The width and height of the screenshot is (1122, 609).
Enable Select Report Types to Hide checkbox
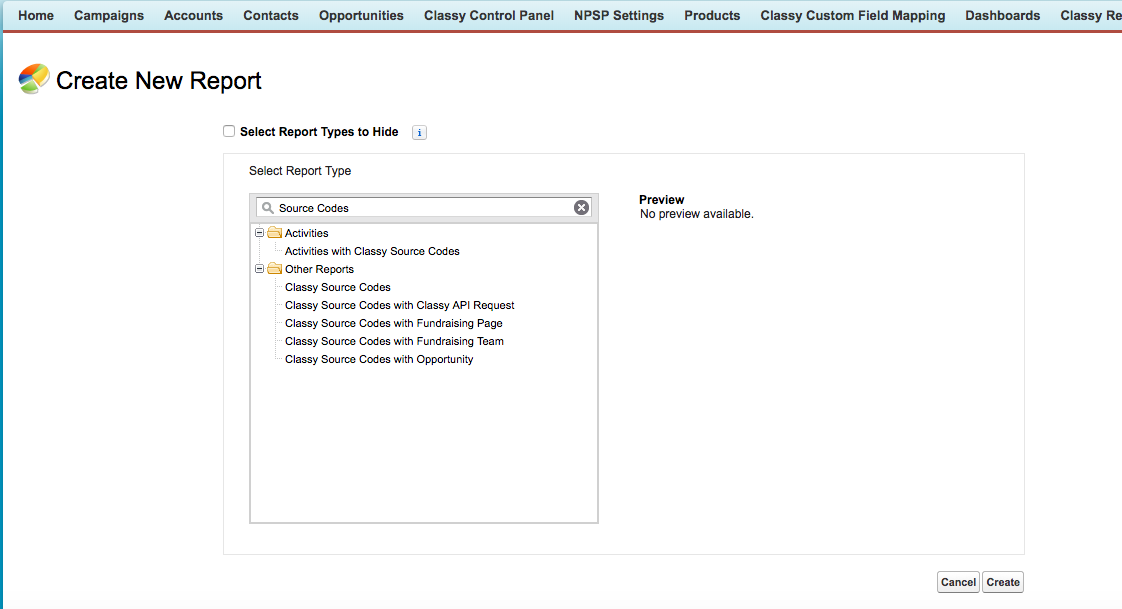tap(229, 131)
